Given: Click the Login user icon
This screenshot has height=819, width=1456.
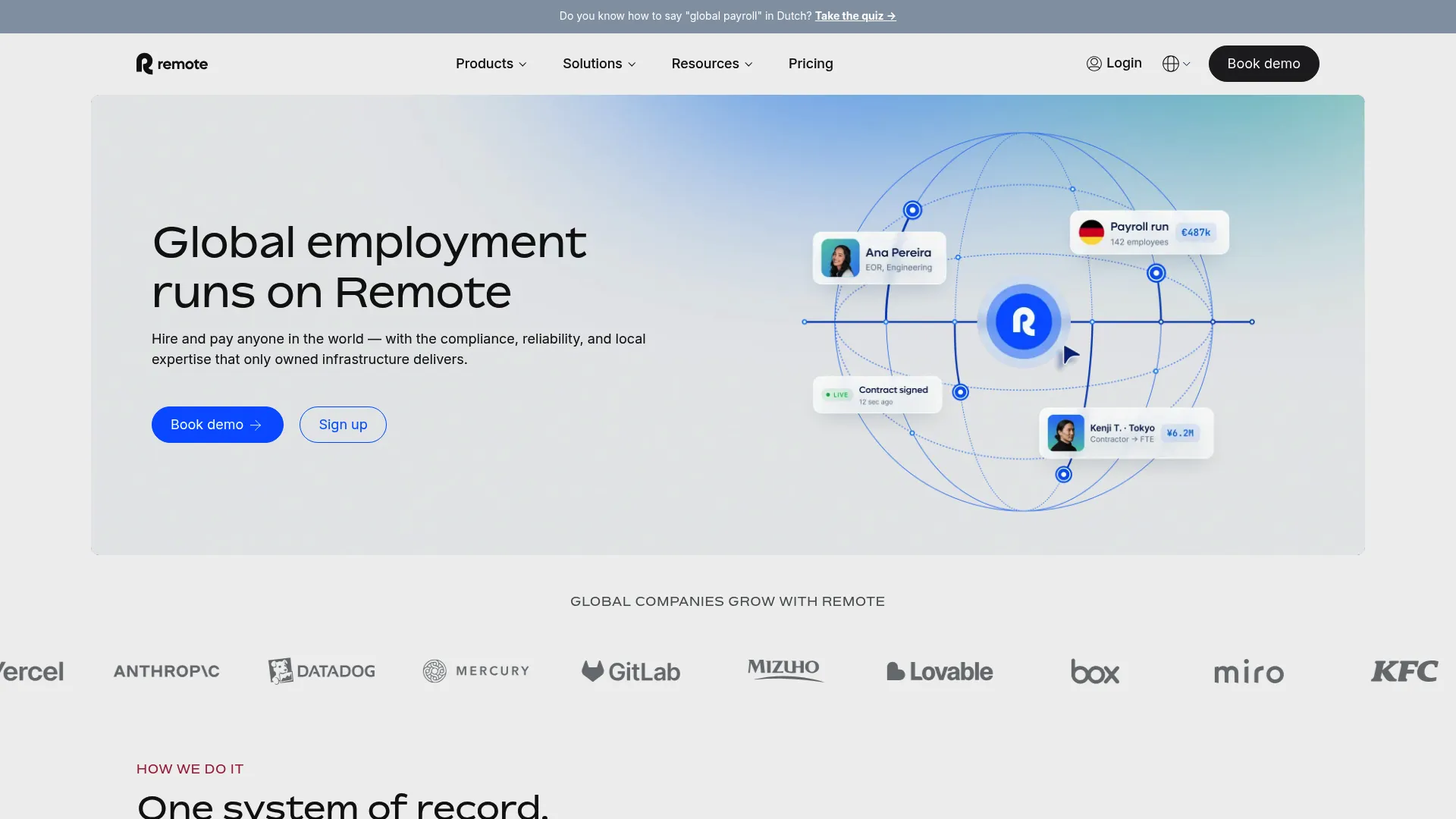Looking at the screenshot, I should pos(1094,64).
